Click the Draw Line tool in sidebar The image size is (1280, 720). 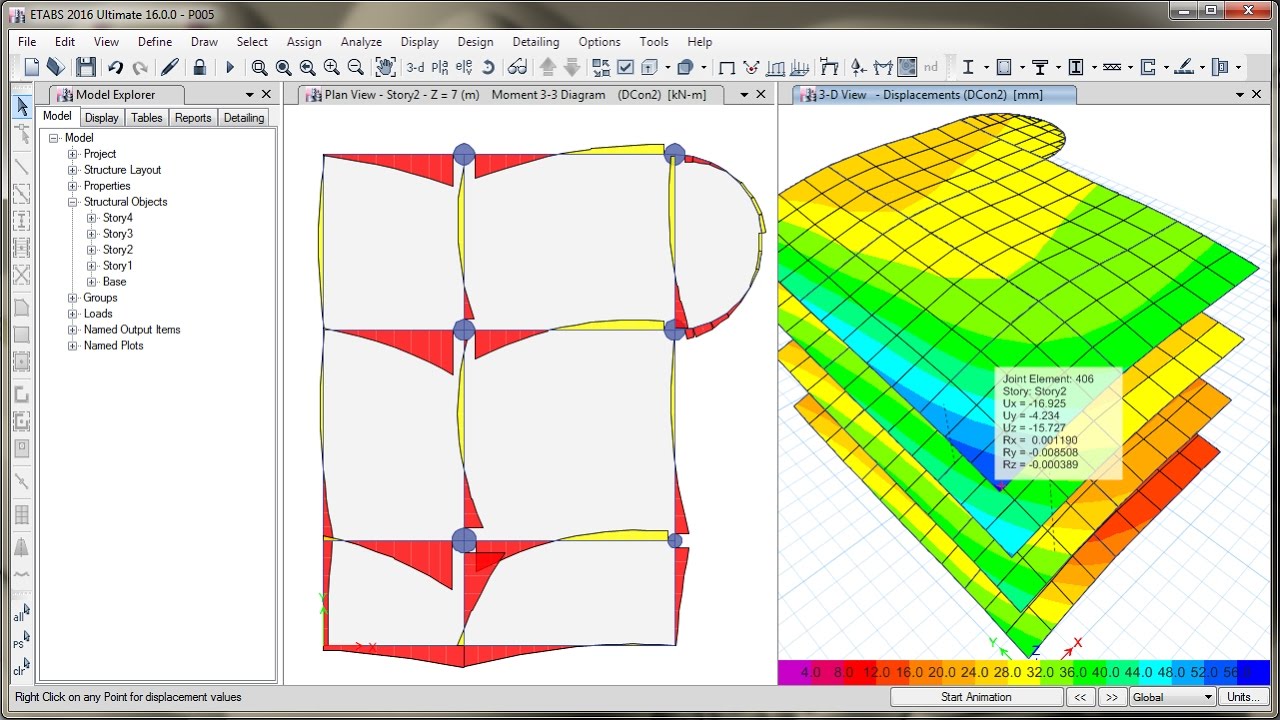click(22, 167)
